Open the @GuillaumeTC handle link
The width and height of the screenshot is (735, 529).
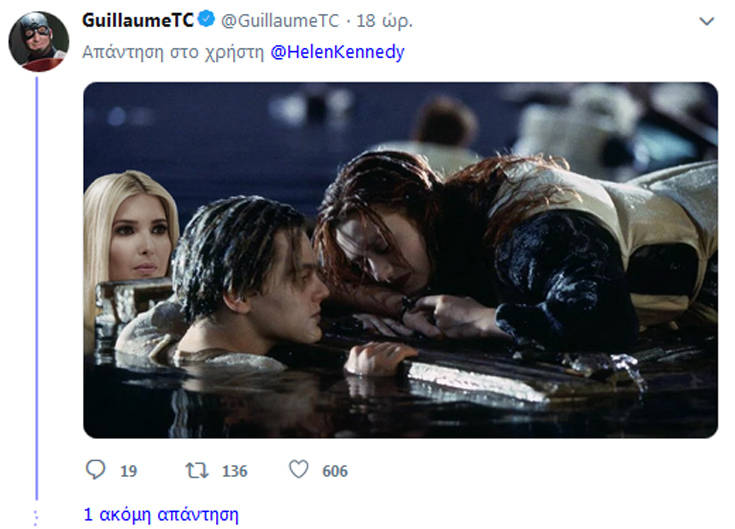[273, 20]
